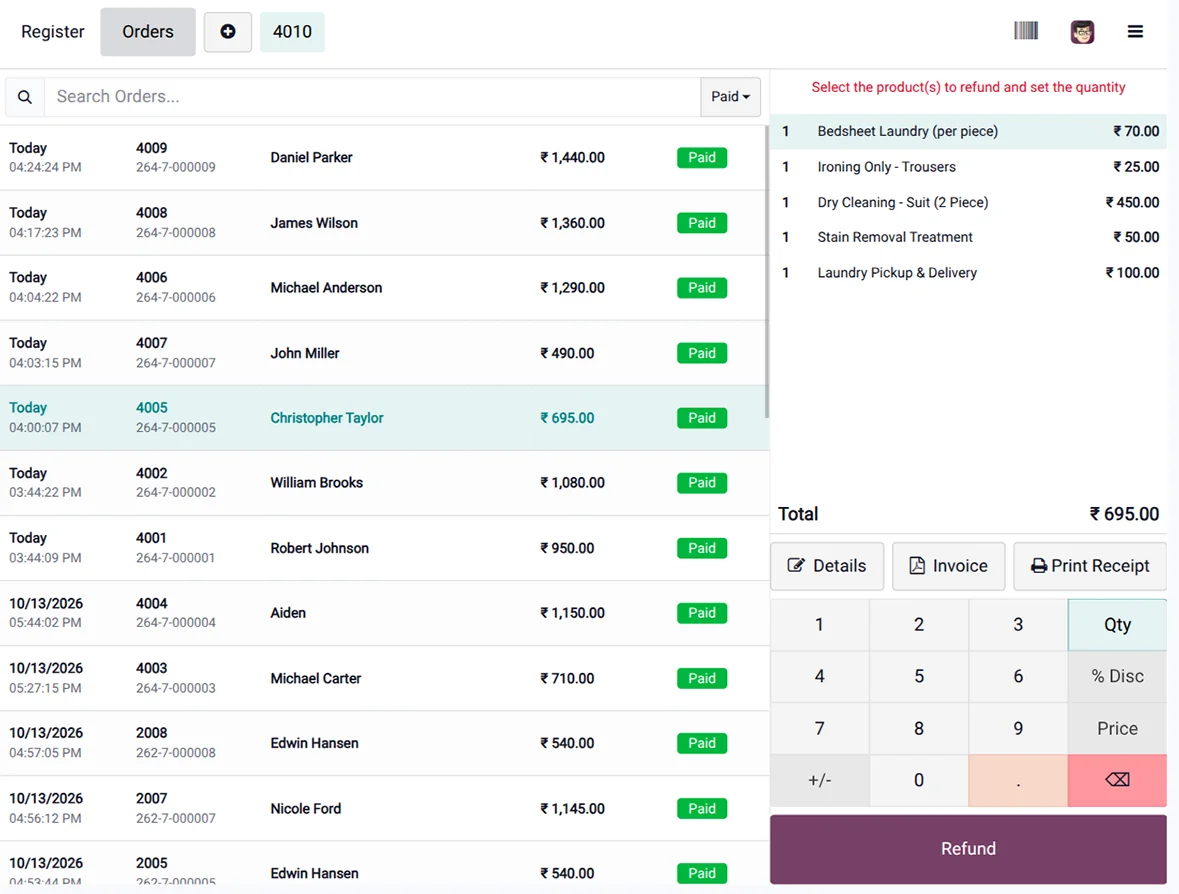The image size is (1179, 894).
Task: Tap numpad key 0
Action: coord(919,780)
